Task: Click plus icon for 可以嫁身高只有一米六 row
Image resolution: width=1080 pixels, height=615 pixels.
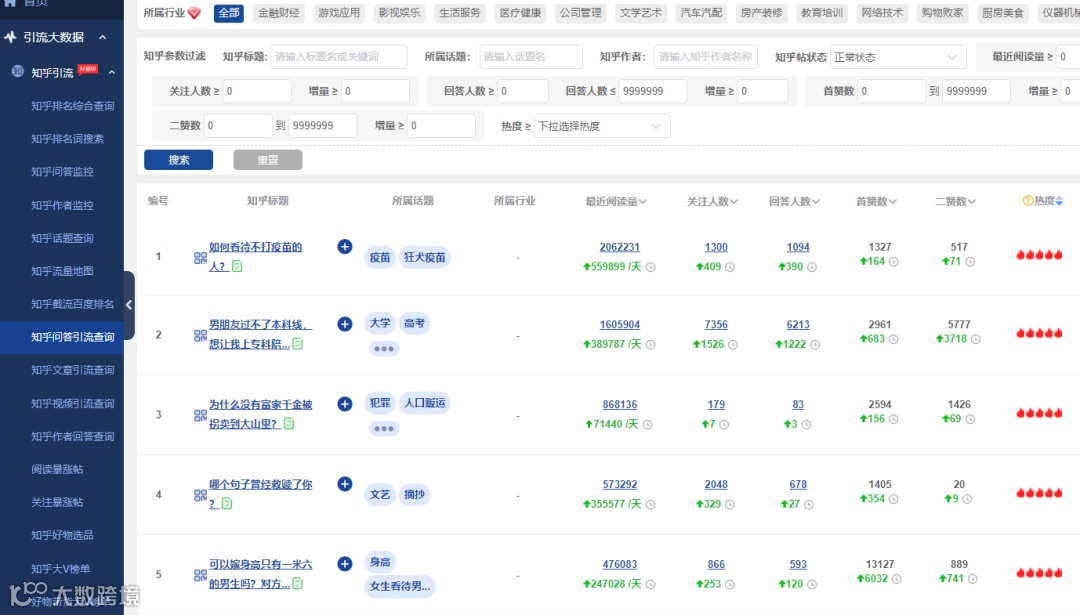Action: (345, 563)
